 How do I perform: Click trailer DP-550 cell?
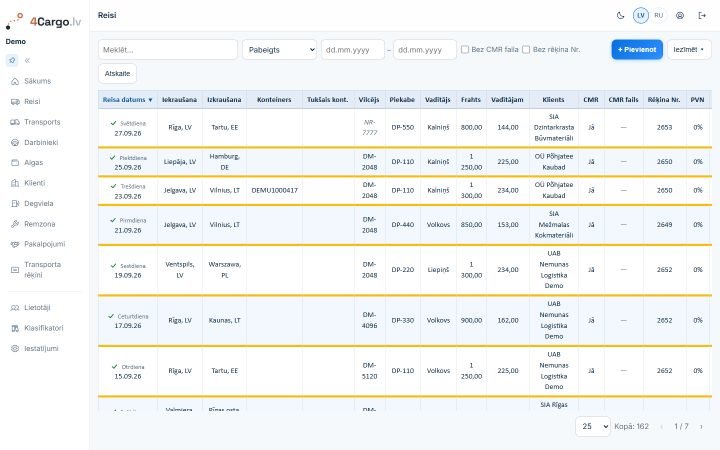click(403, 127)
